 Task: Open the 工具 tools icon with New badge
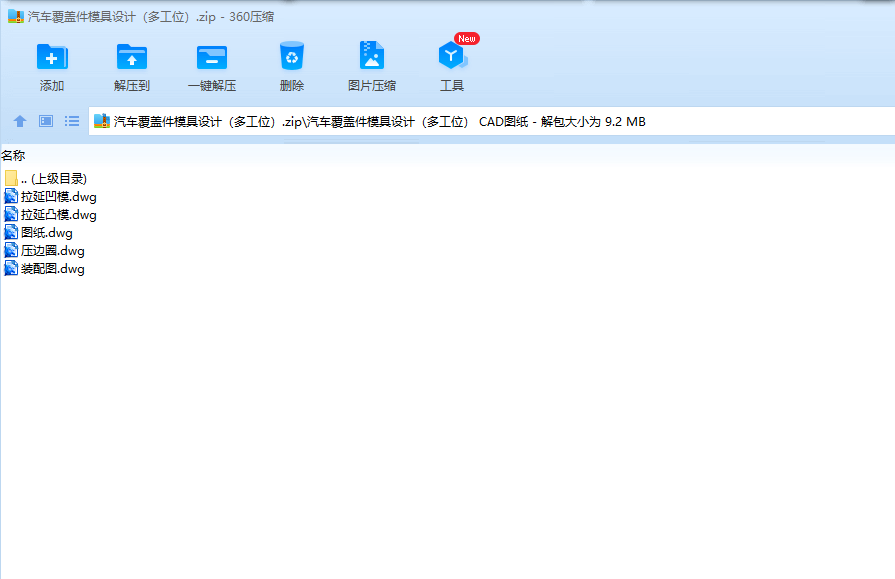(x=453, y=55)
